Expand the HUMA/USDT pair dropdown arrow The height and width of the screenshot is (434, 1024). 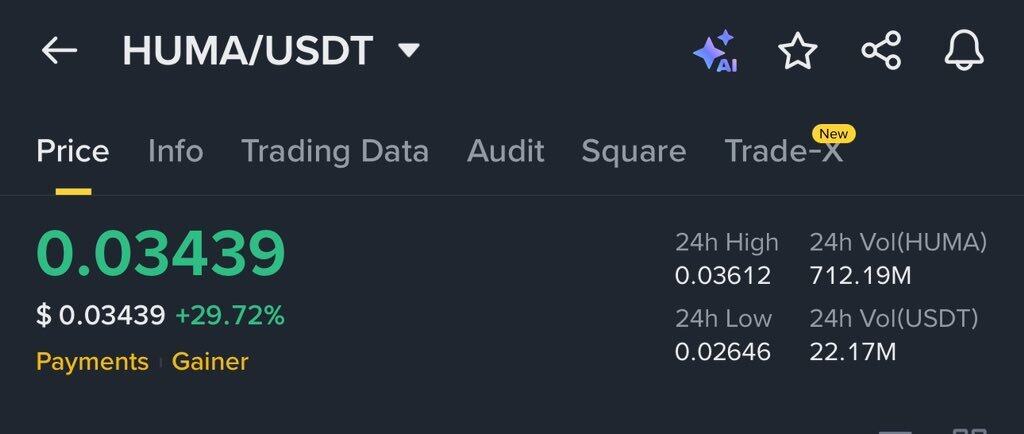coord(409,50)
